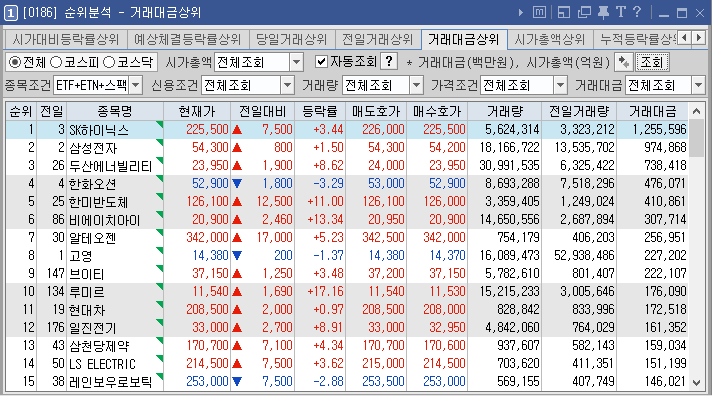Screen dimensions: 712x396
Task: Switch to the 예상체결등락률상위 tab
Action: click(188, 40)
